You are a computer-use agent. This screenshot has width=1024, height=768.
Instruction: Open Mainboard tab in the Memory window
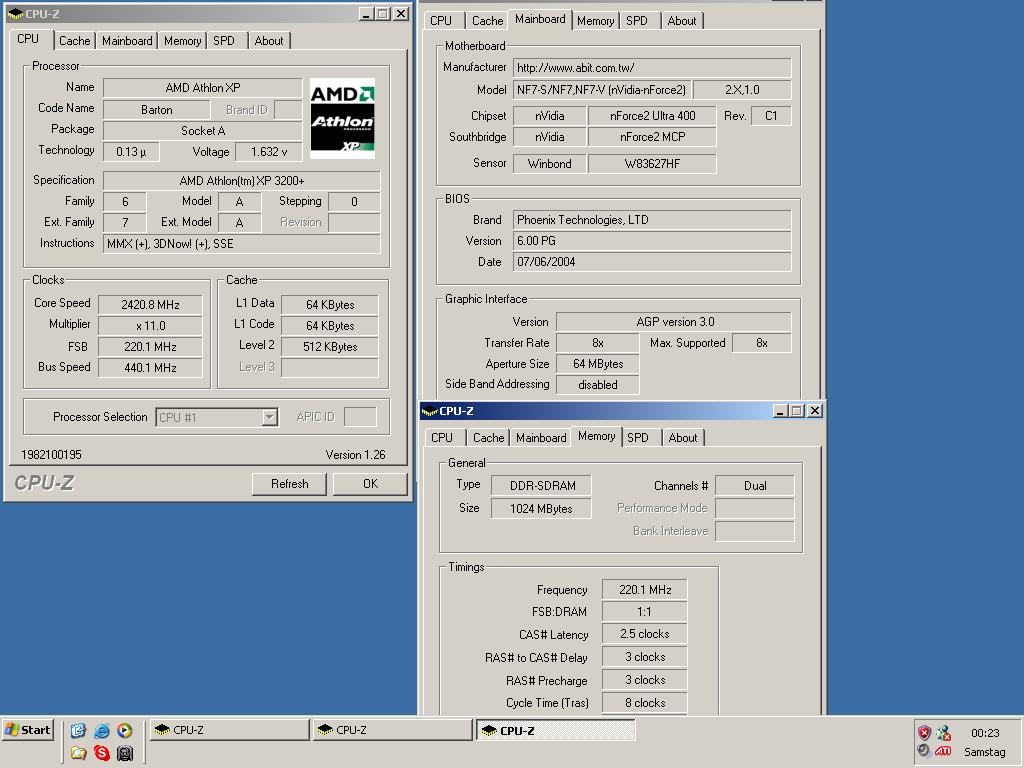click(x=541, y=438)
